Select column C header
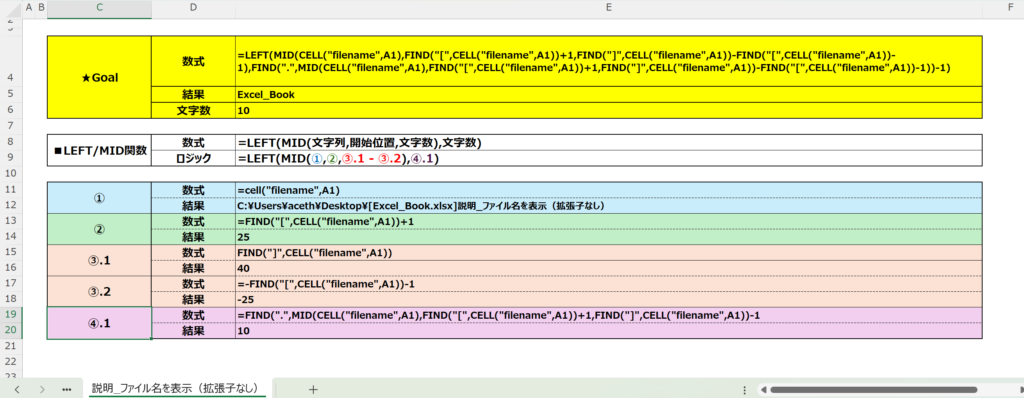1024x398 pixels. (x=99, y=8)
